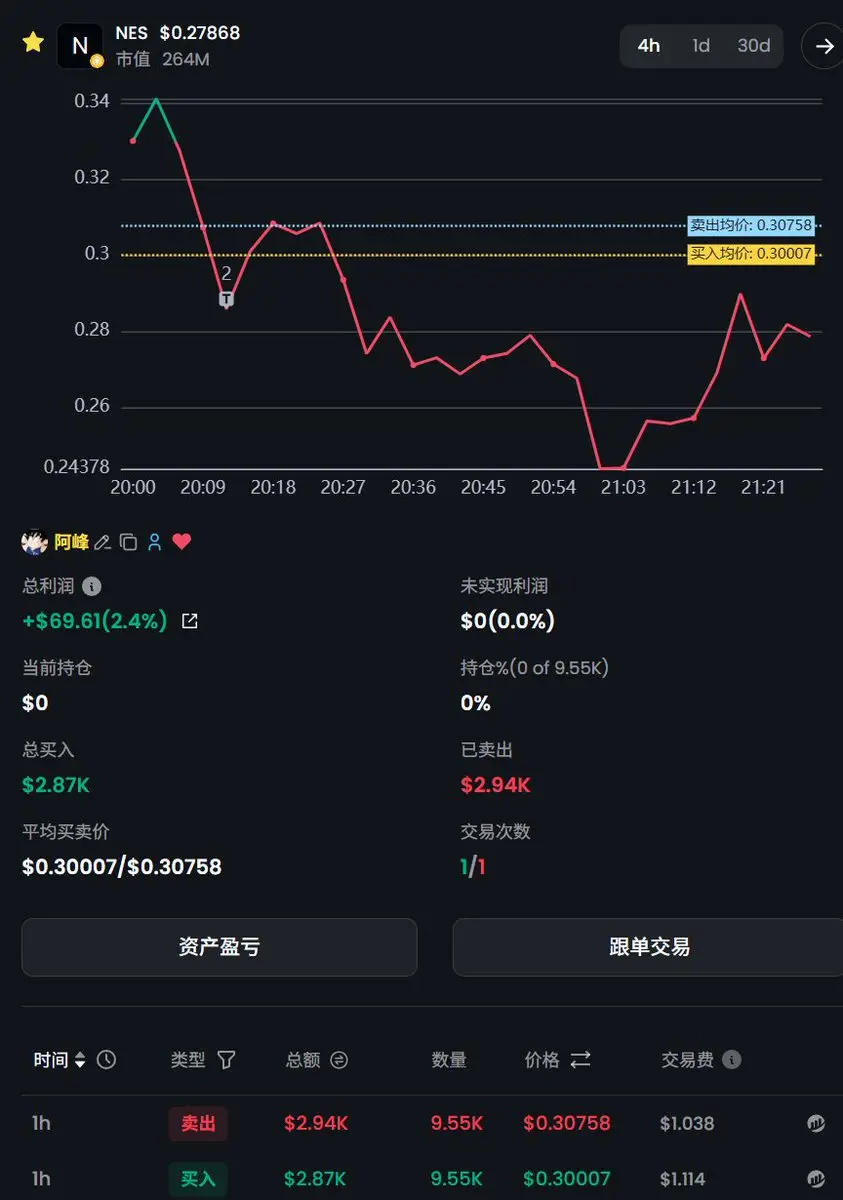Select the 30d timeframe tab
Viewport: 843px width, 1200px height.
[754, 46]
